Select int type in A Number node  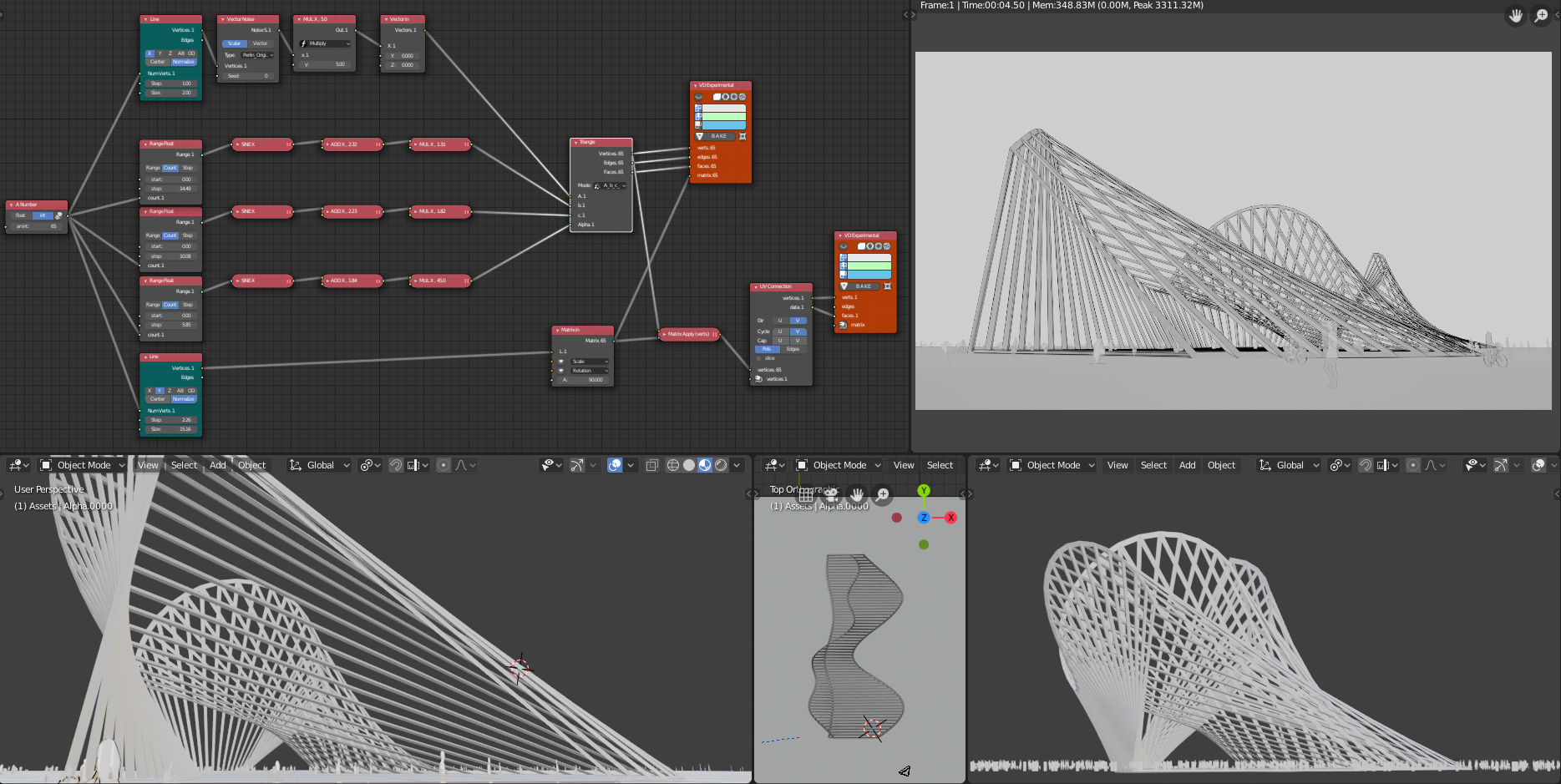tap(43, 215)
